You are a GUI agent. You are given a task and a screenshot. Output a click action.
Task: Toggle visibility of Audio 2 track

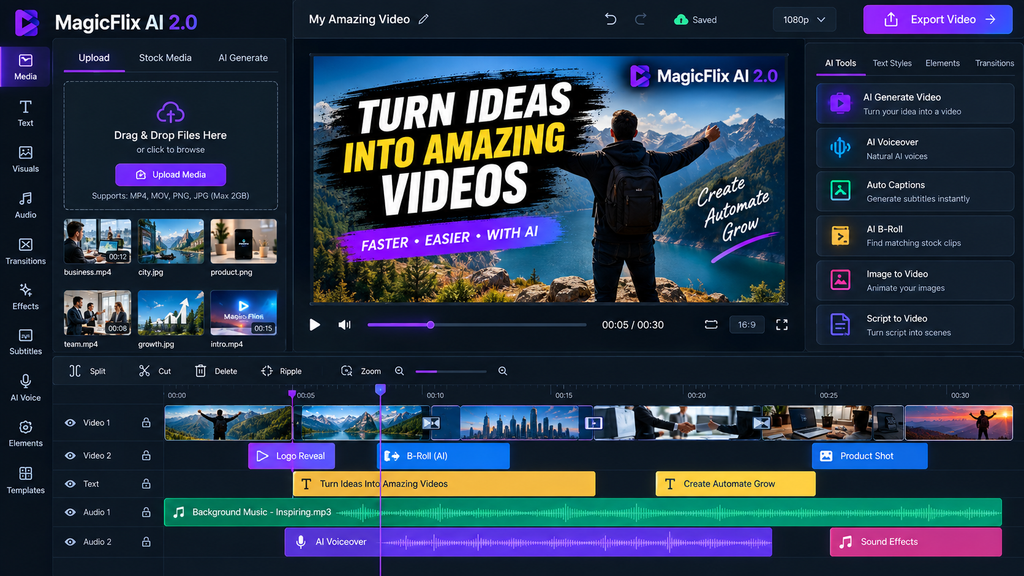coord(70,542)
